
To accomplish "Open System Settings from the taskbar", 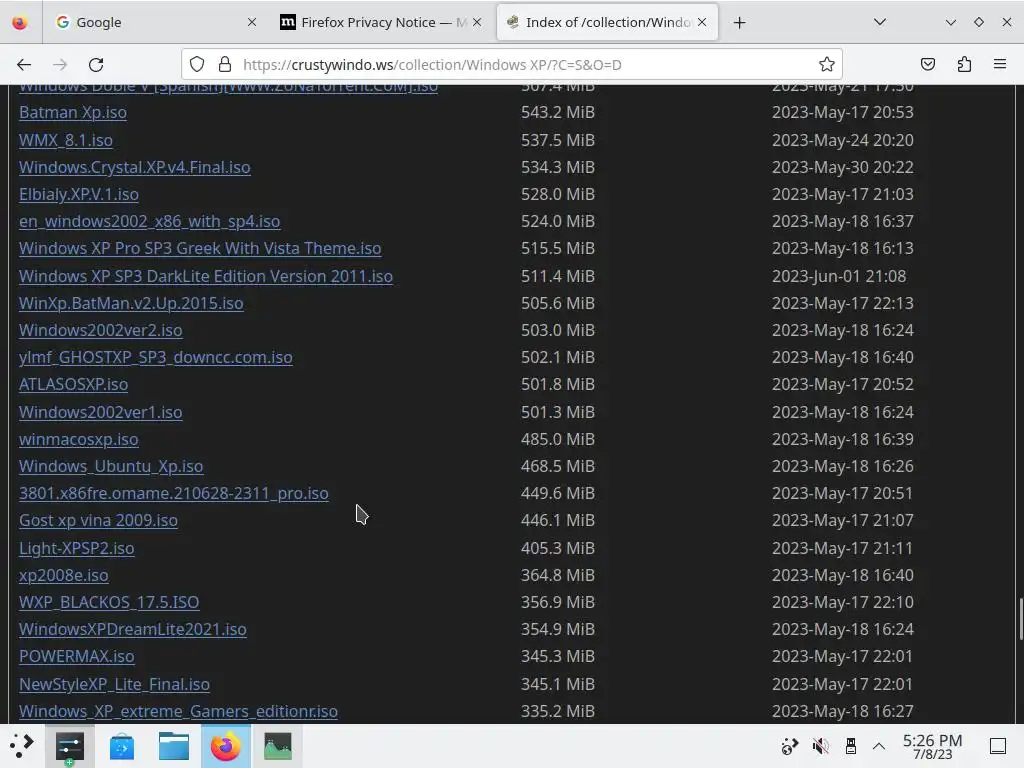I will pyautogui.click(x=70, y=746).
